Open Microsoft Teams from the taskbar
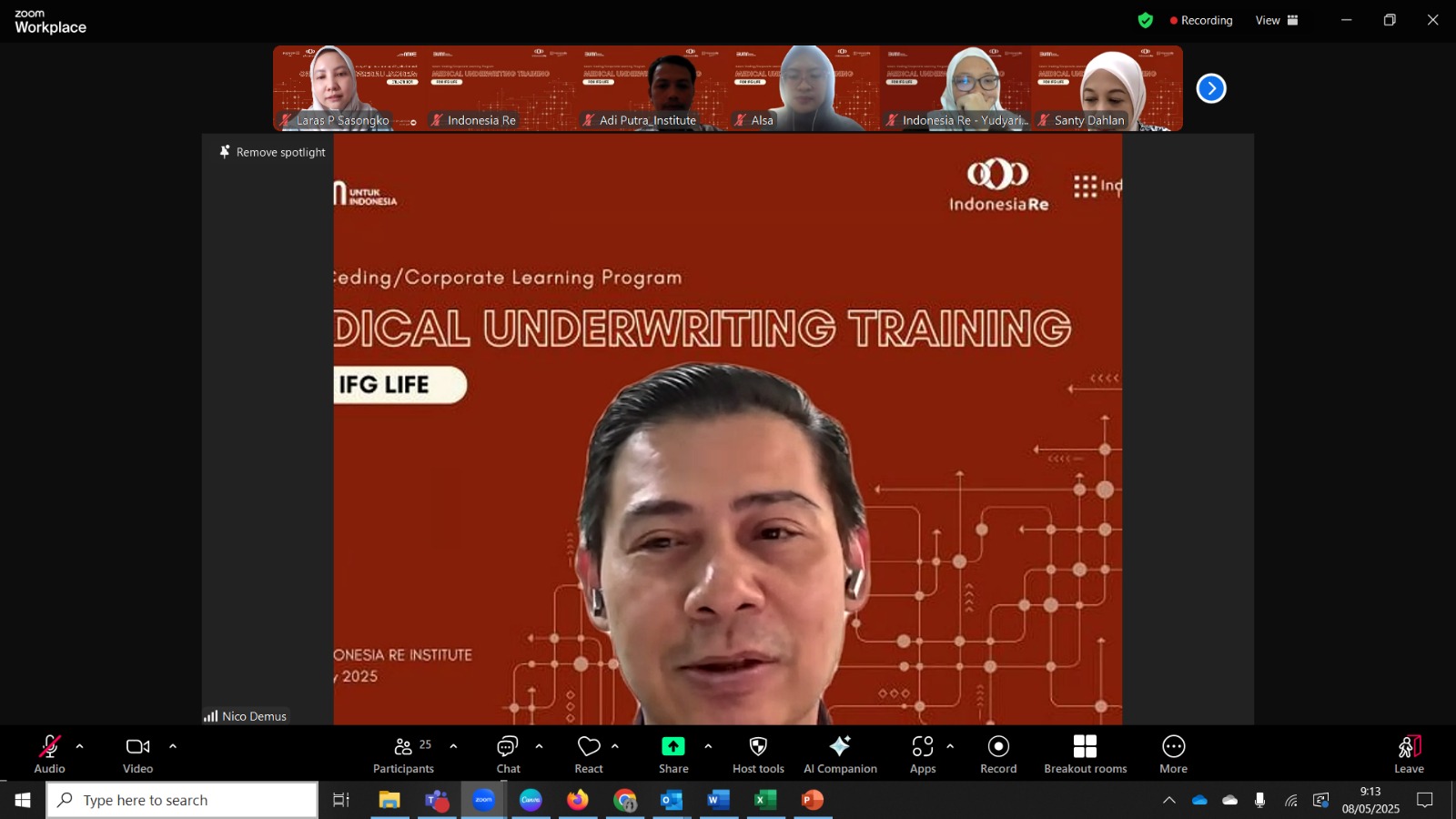Screen dimensions: 1456x819 (437, 800)
